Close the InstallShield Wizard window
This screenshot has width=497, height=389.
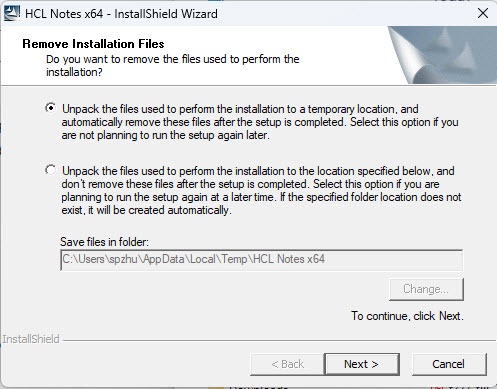483,14
